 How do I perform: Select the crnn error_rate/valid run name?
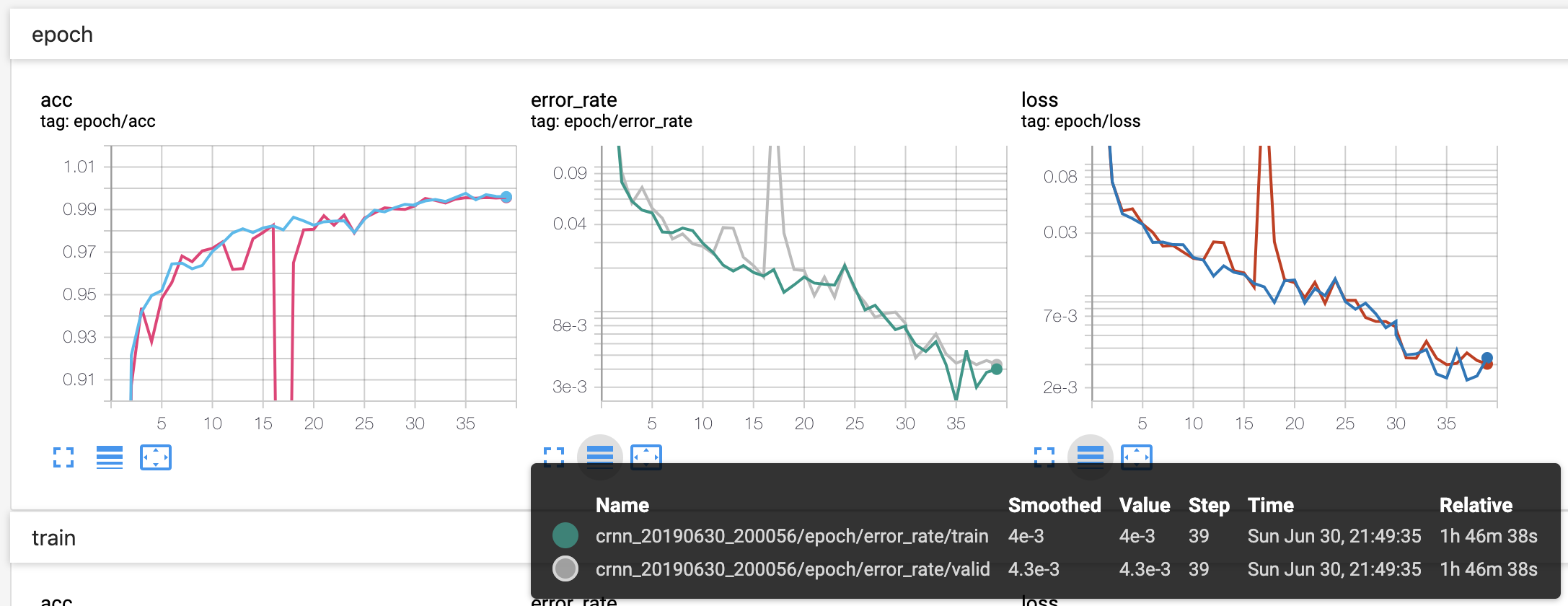coord(792,569)
